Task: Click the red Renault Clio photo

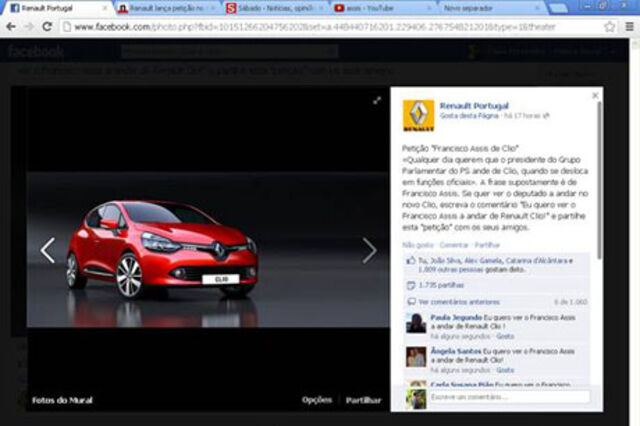Action: 208,249
